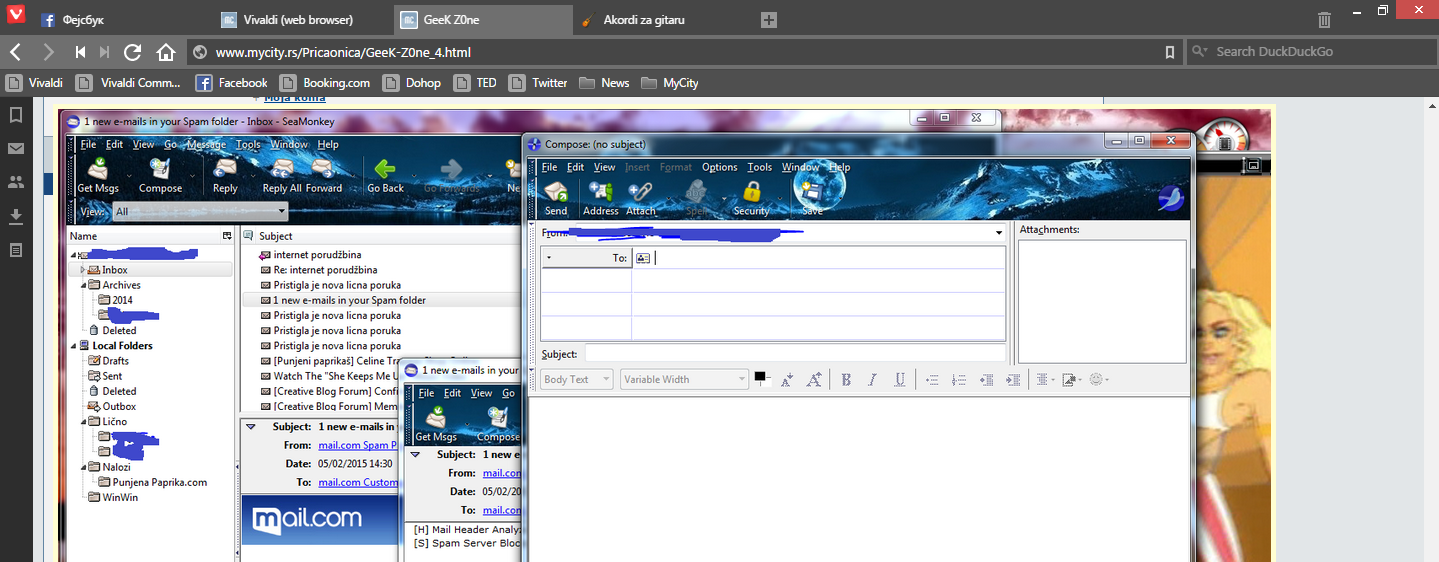Open Vivaldi downloads panel in side bar
Viewport: 1439px width, 562px height.
click(x=16, y=216)
